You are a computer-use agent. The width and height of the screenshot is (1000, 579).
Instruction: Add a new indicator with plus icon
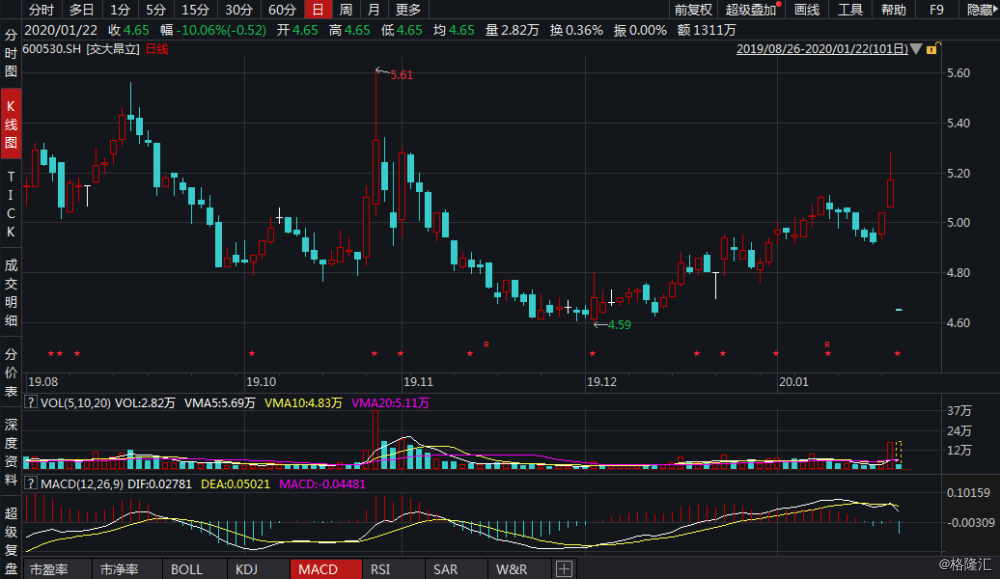click(564, 569)
